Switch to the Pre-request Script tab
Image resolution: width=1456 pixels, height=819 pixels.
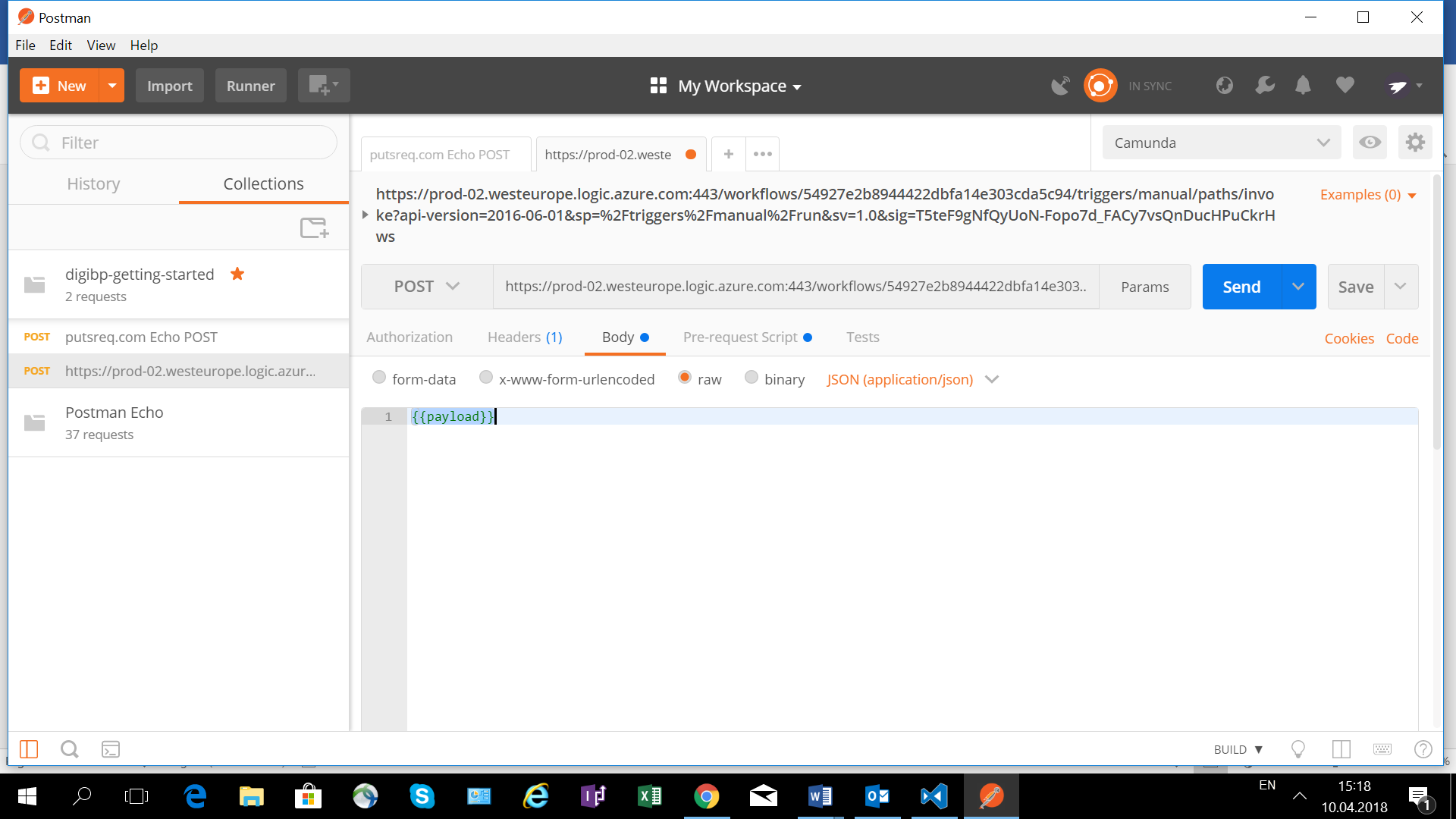point(740,337)
